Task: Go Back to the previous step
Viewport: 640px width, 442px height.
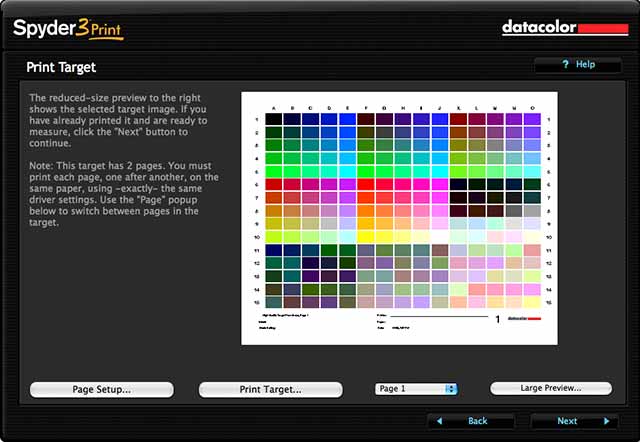Action: tap(471, 421)
